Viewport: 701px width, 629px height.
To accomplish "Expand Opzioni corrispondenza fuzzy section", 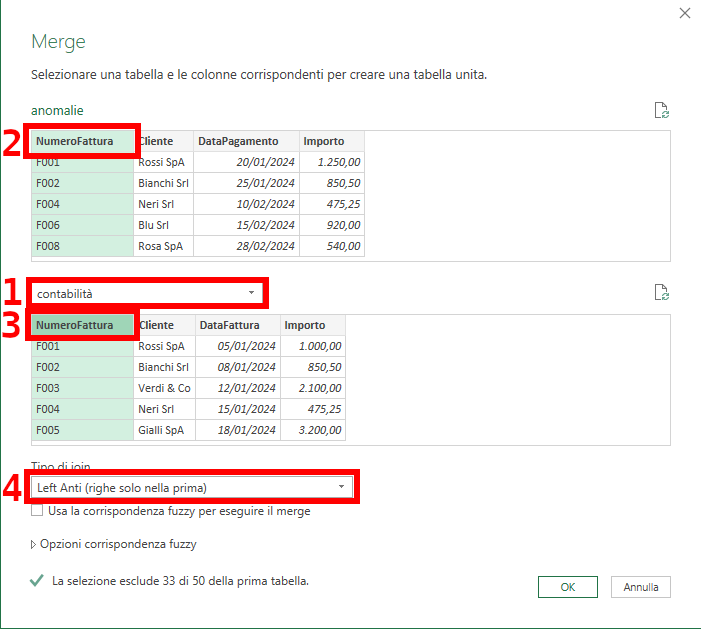I will [118, 544].
